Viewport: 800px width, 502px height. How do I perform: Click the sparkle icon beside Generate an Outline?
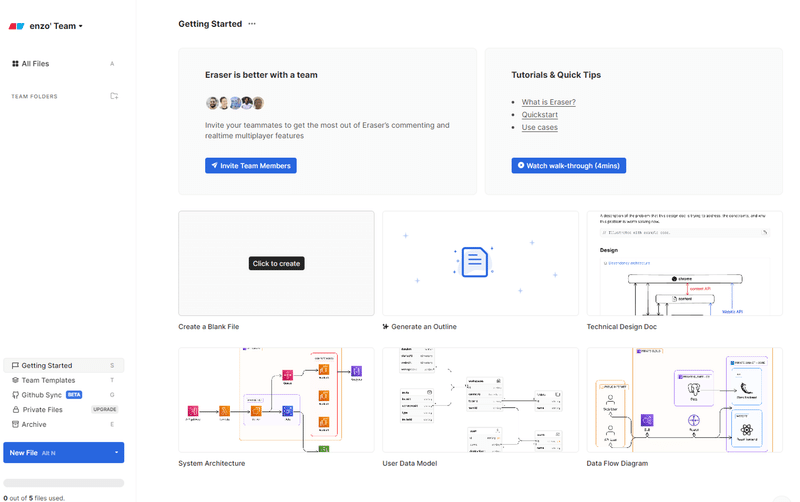pyautogui.click(x=386, y=327)
